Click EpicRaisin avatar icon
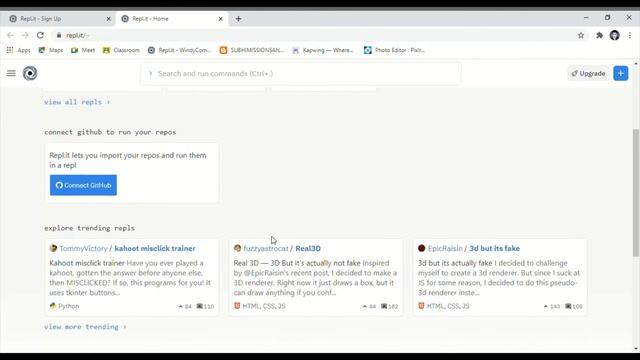 (422, 248)
